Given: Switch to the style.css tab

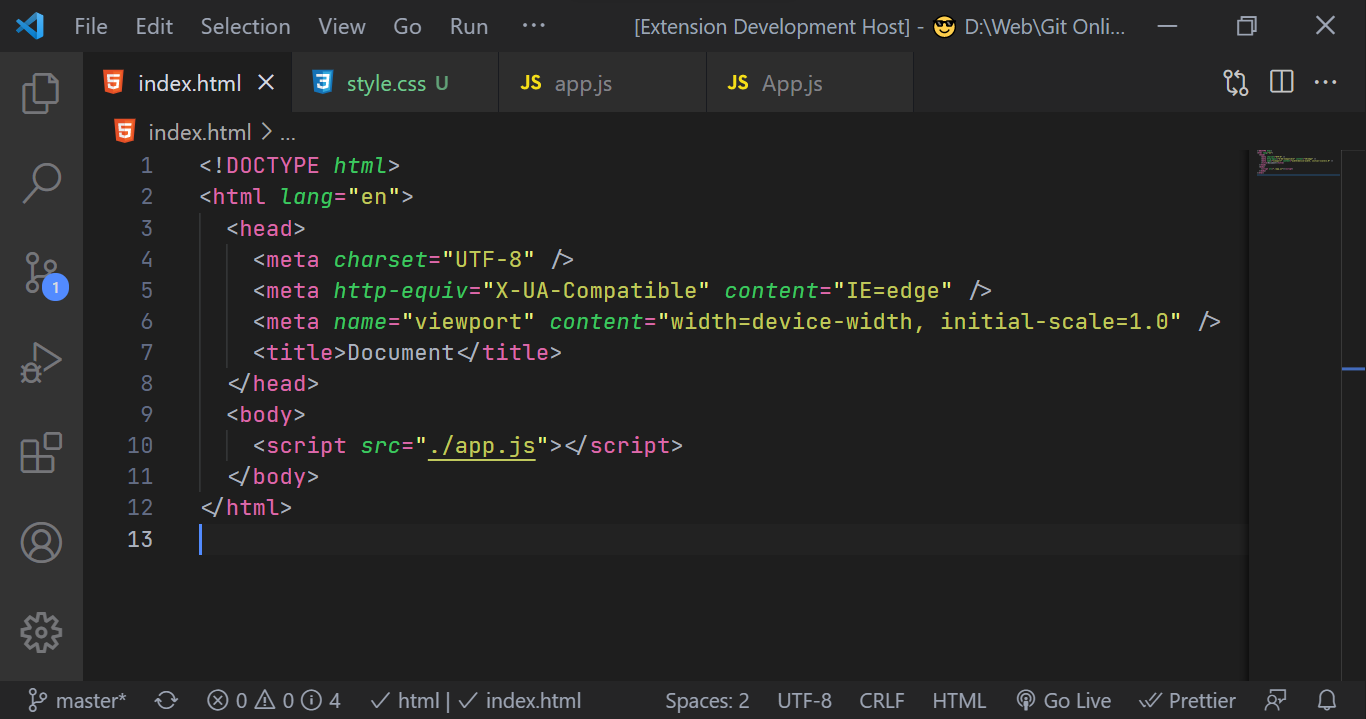Looking at the screenshot, I should (x=395, y=83).
